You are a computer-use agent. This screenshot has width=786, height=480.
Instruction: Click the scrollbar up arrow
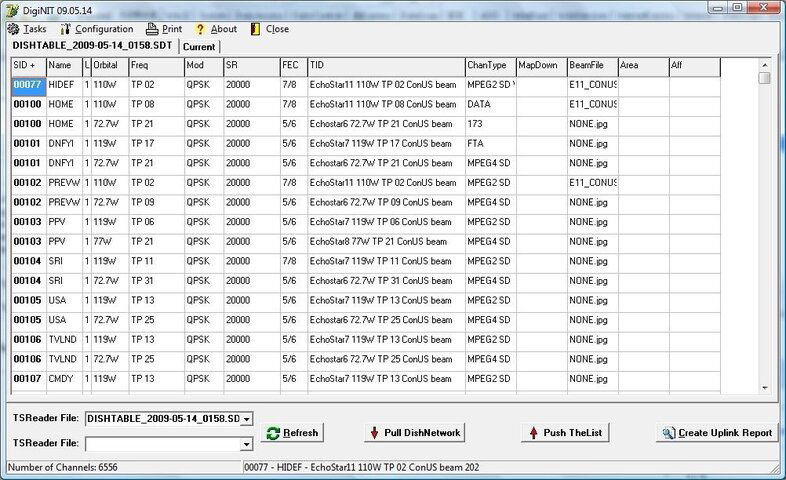(764, 65)
